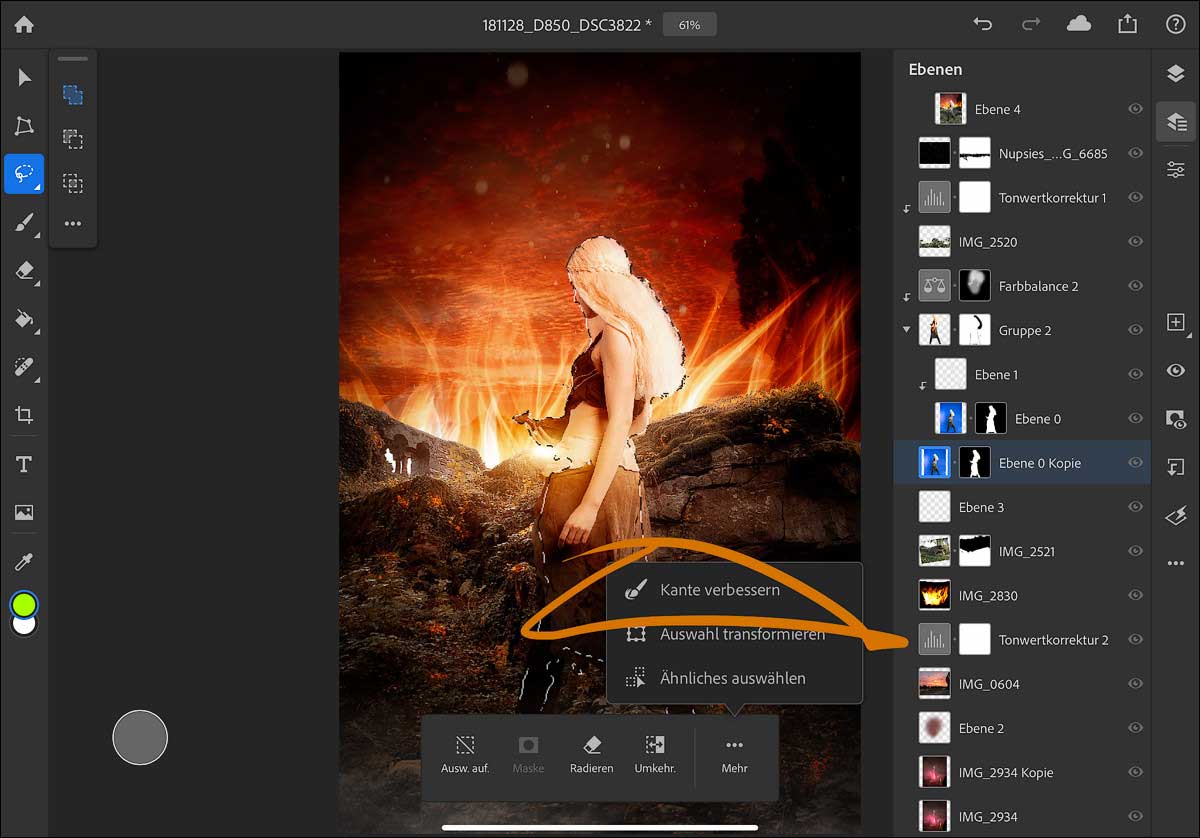
Task: Hide the Ebene 4 layer
Action: [1135, 109]
